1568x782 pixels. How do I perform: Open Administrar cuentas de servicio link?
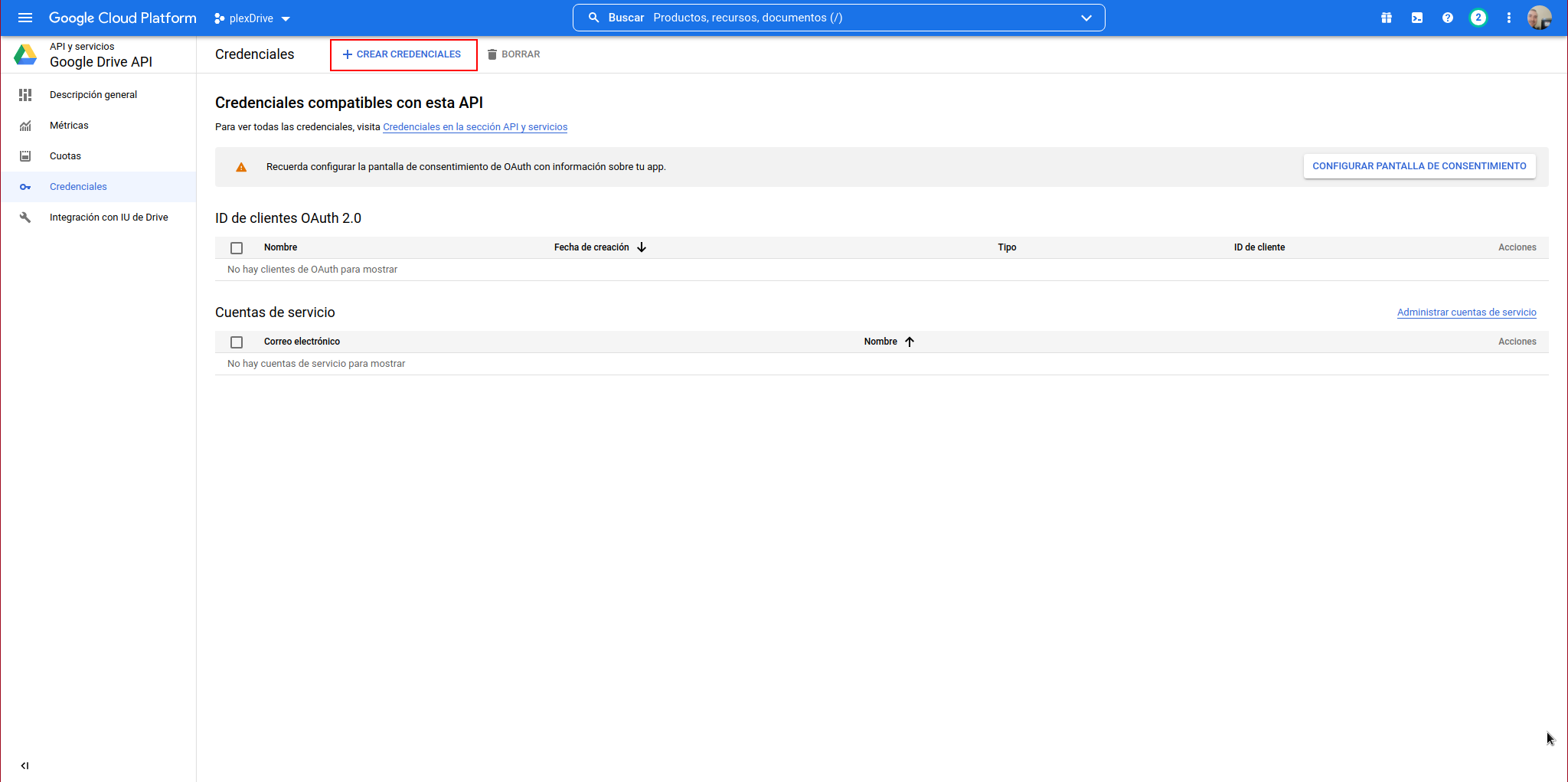click(x=1466, y=312)
